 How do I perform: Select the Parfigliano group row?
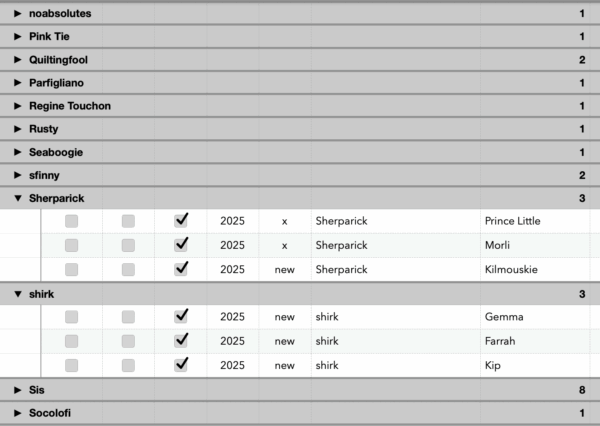click(300, 83)
